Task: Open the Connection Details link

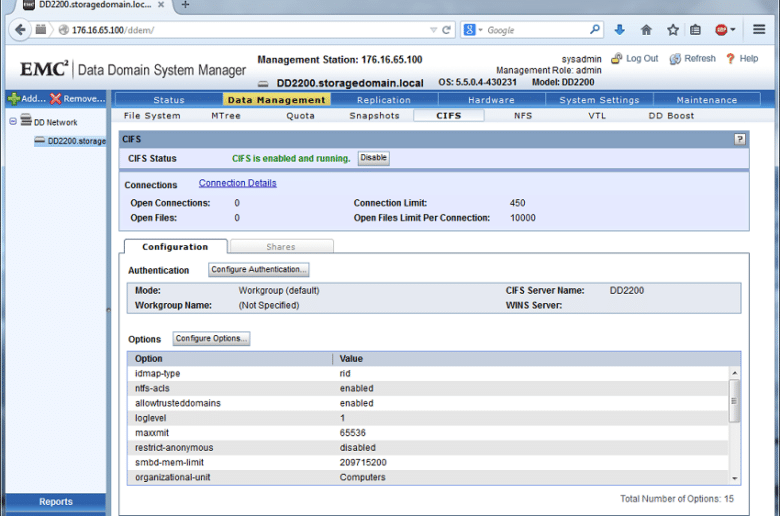Action: [x=237, y=183]
